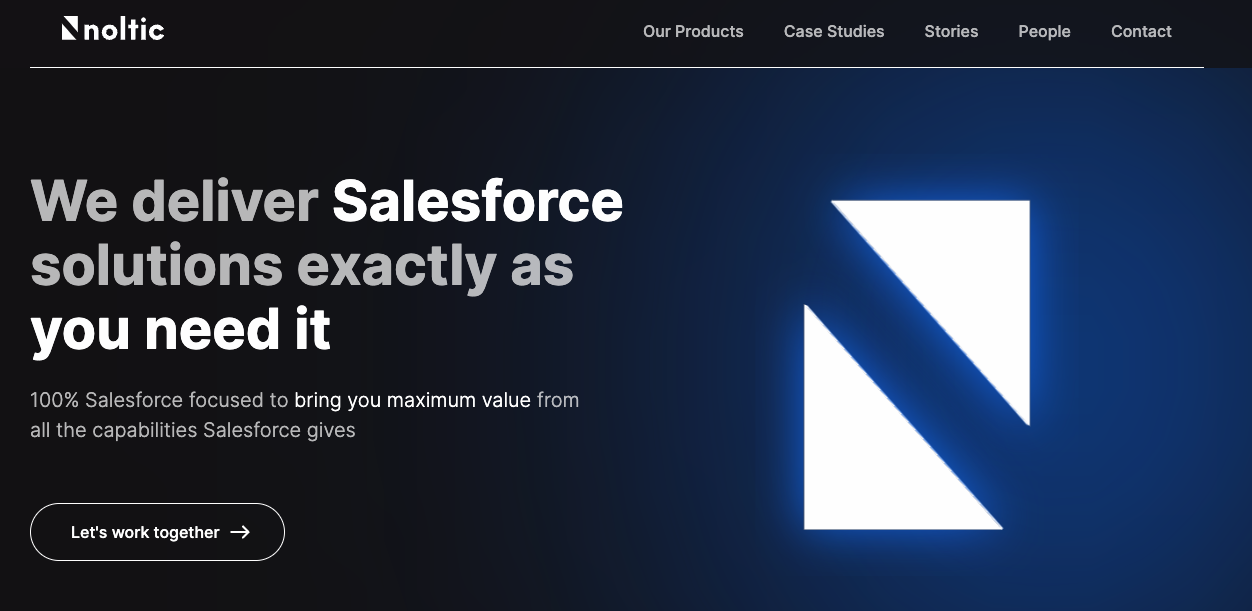
Task: Open the Our Products menu item
Action: point(693,31)
